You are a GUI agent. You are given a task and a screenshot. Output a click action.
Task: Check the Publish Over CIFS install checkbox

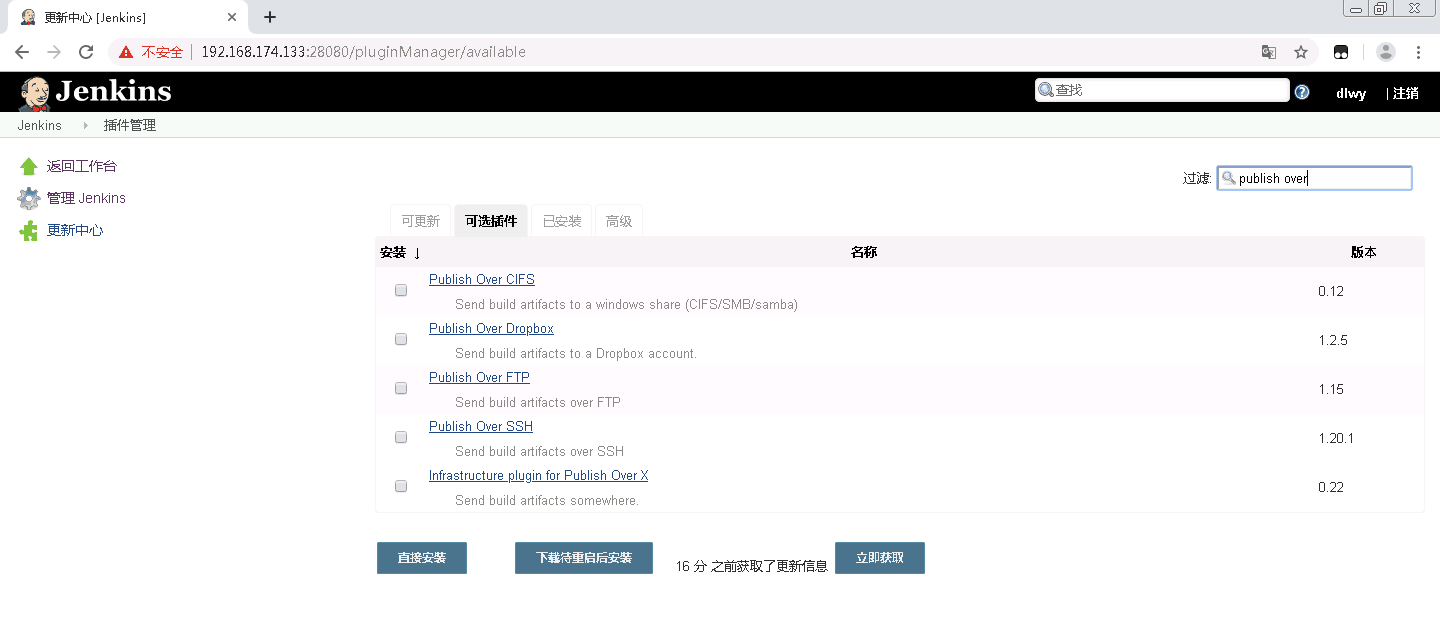click(x=401, y=290)
